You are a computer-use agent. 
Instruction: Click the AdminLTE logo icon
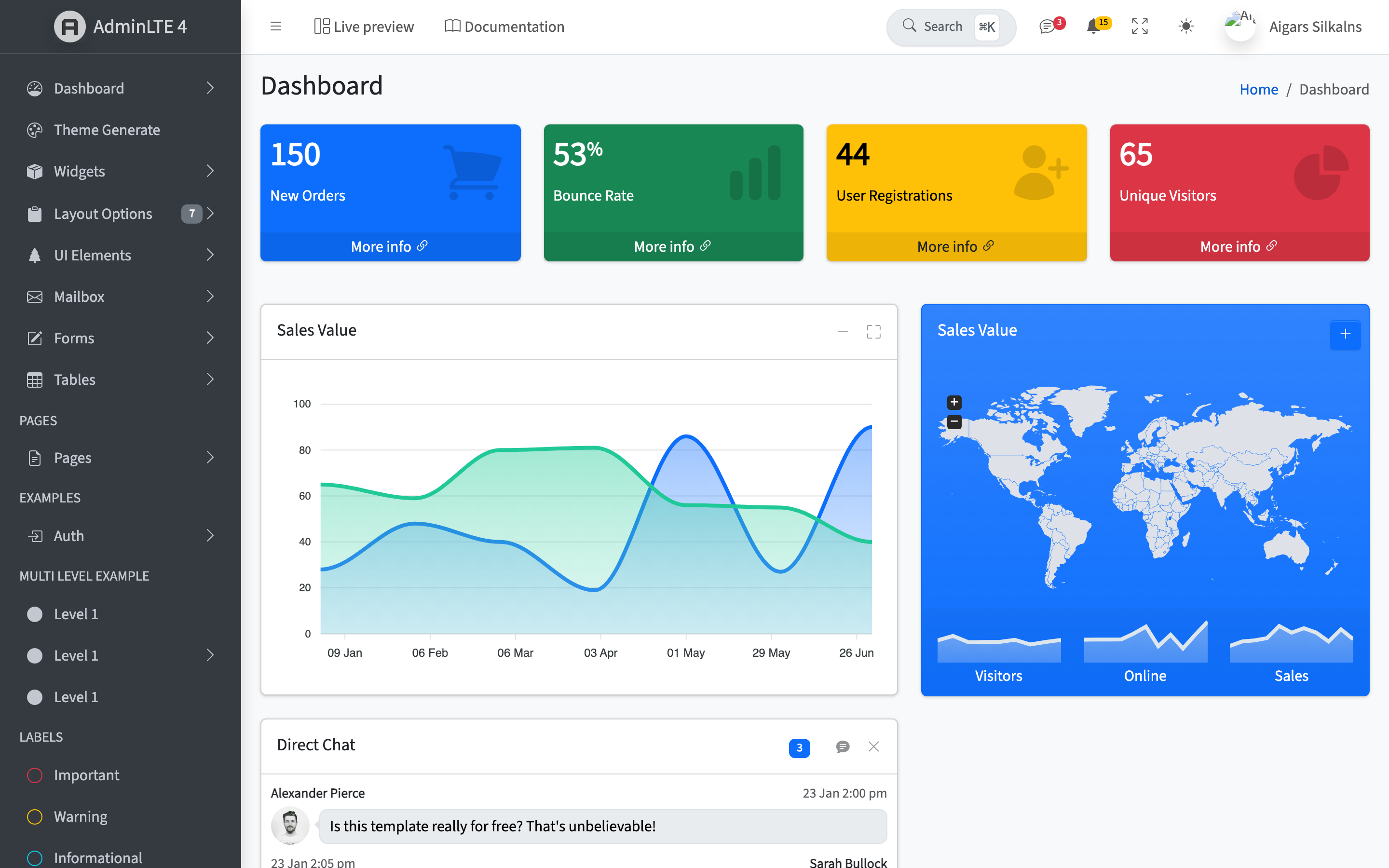[x=69, y=27]
